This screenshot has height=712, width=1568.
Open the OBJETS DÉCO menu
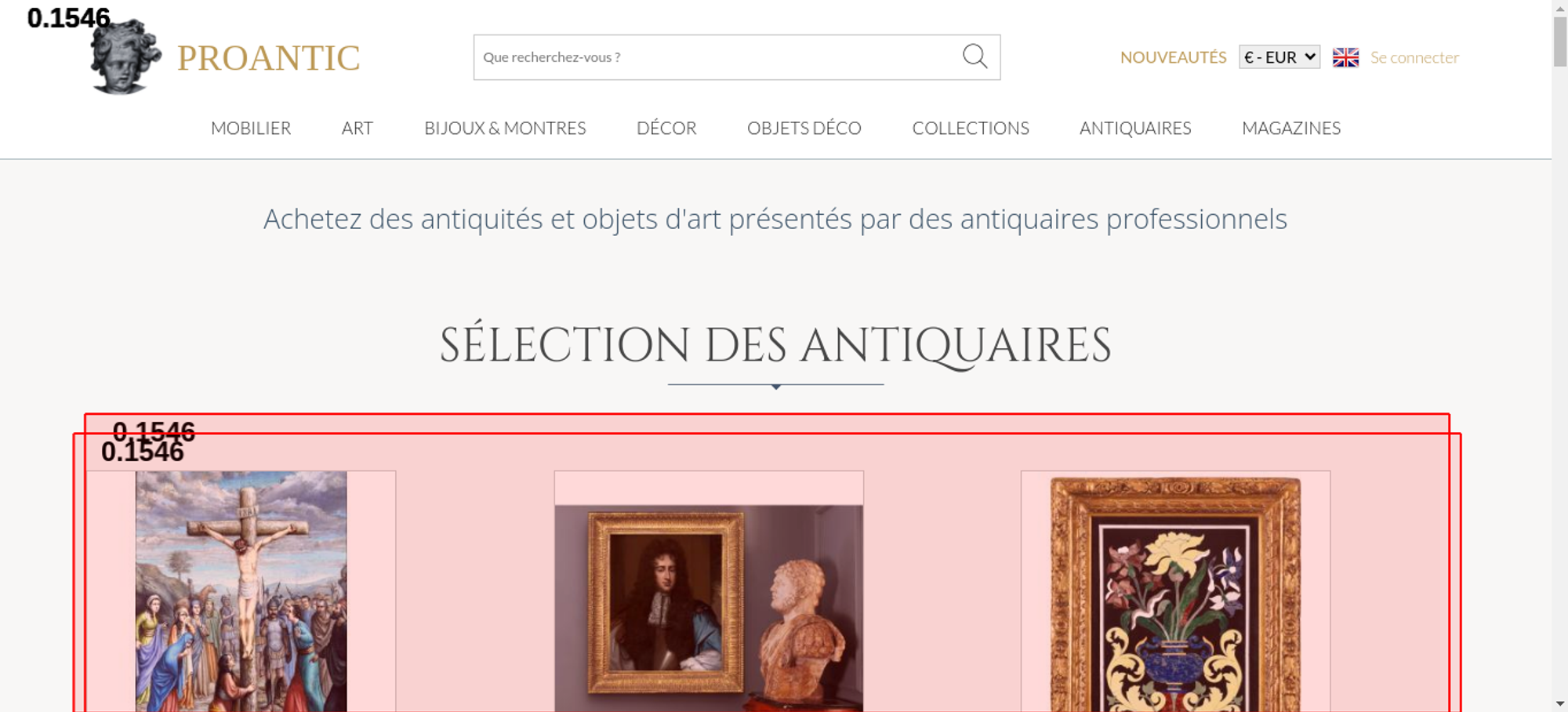pyautogui.click(x=804, y=128)
